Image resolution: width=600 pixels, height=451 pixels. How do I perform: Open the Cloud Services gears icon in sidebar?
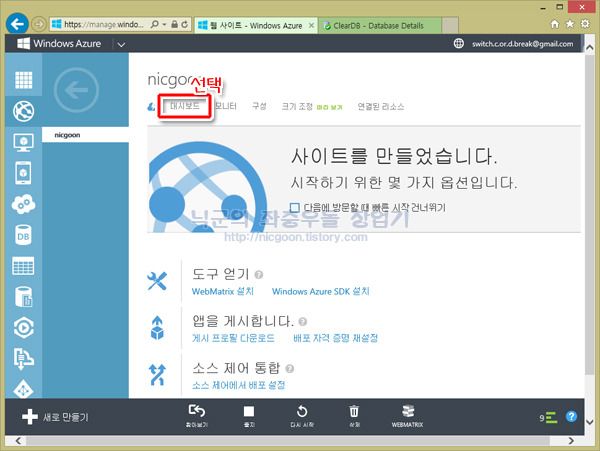[23, 204]
